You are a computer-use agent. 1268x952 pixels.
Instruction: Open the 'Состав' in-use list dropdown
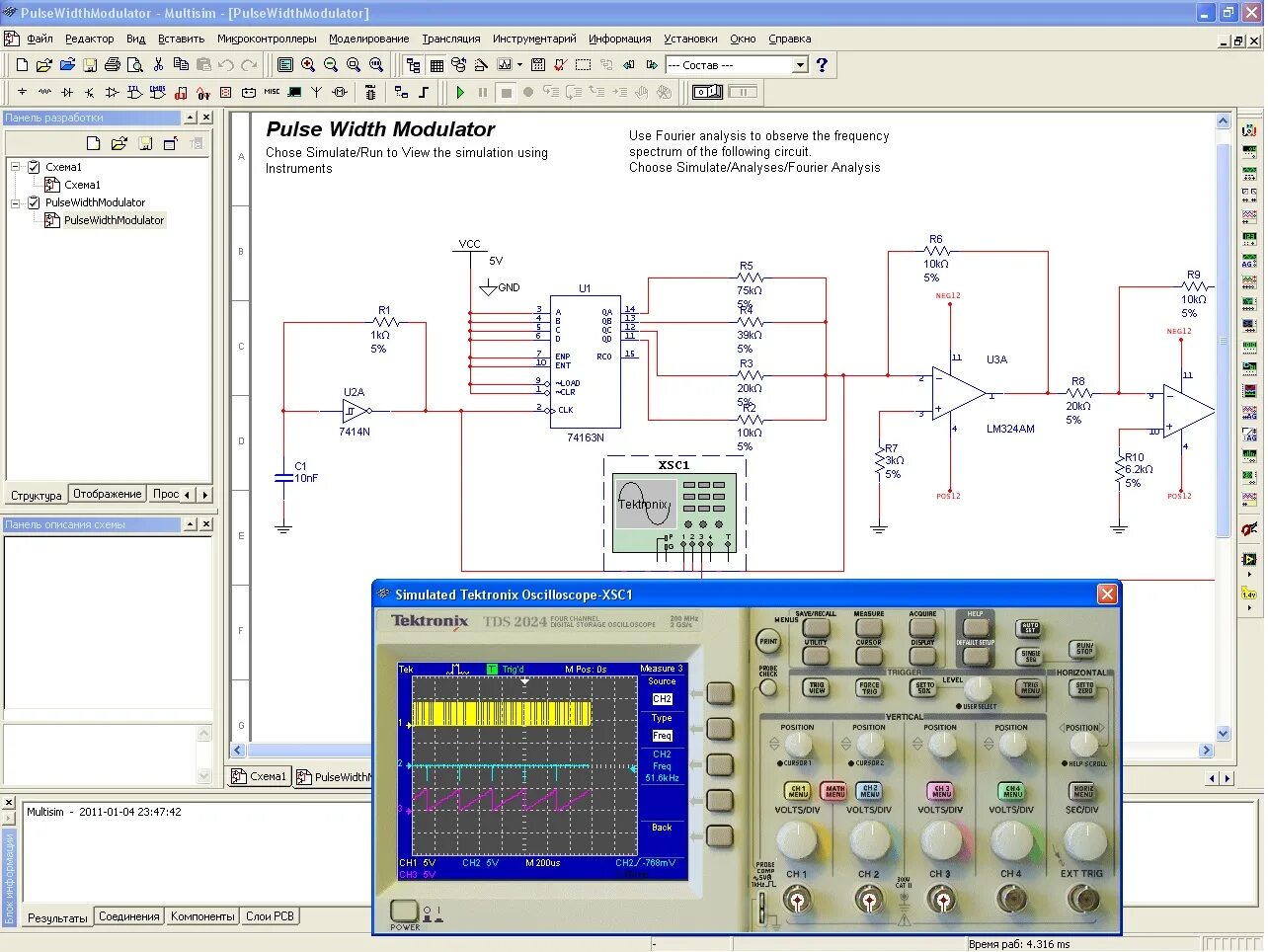800,65
